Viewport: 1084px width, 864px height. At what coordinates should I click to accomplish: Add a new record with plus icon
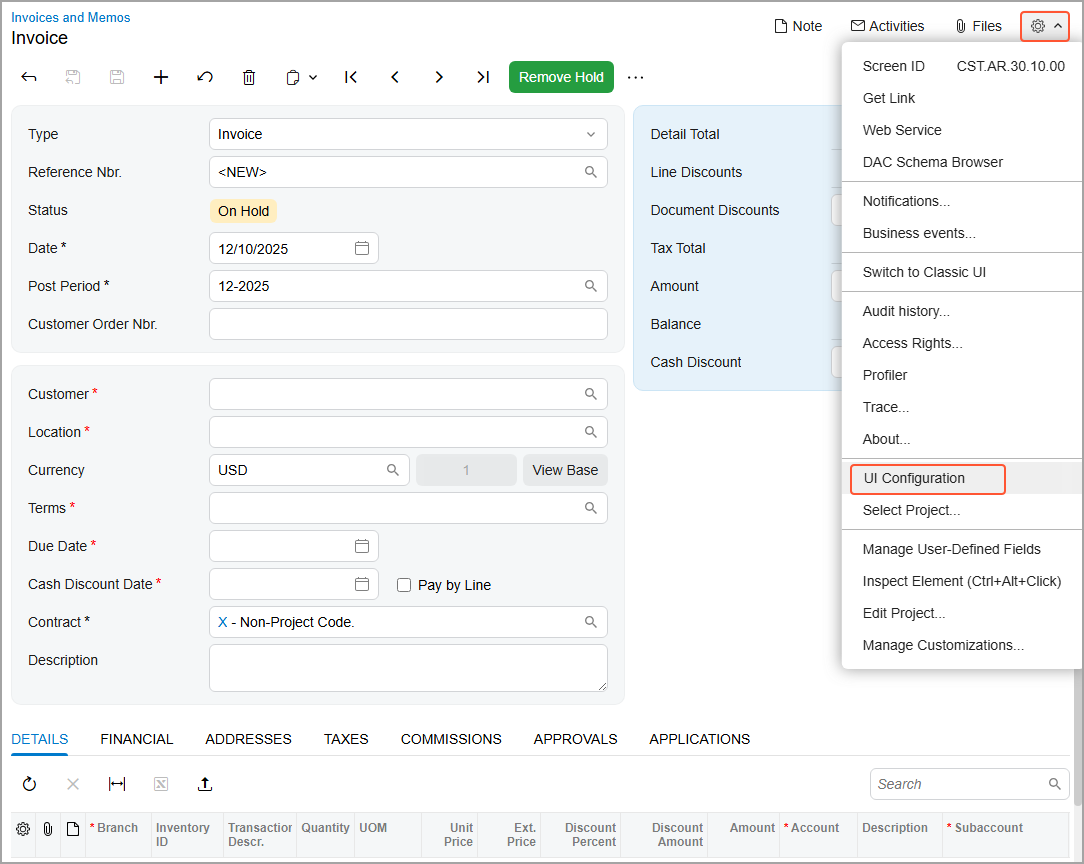click(x=161, y=77)
